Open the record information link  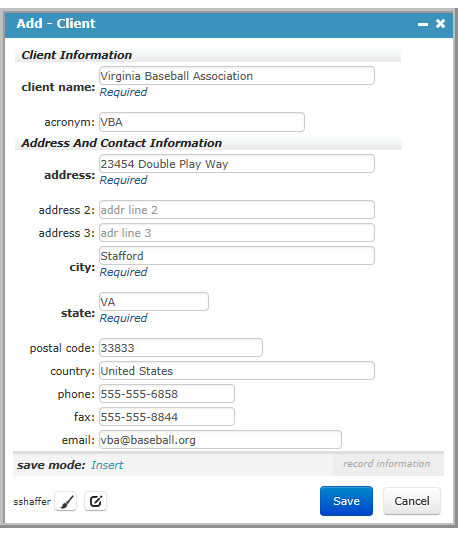click(x=387, y=464)
